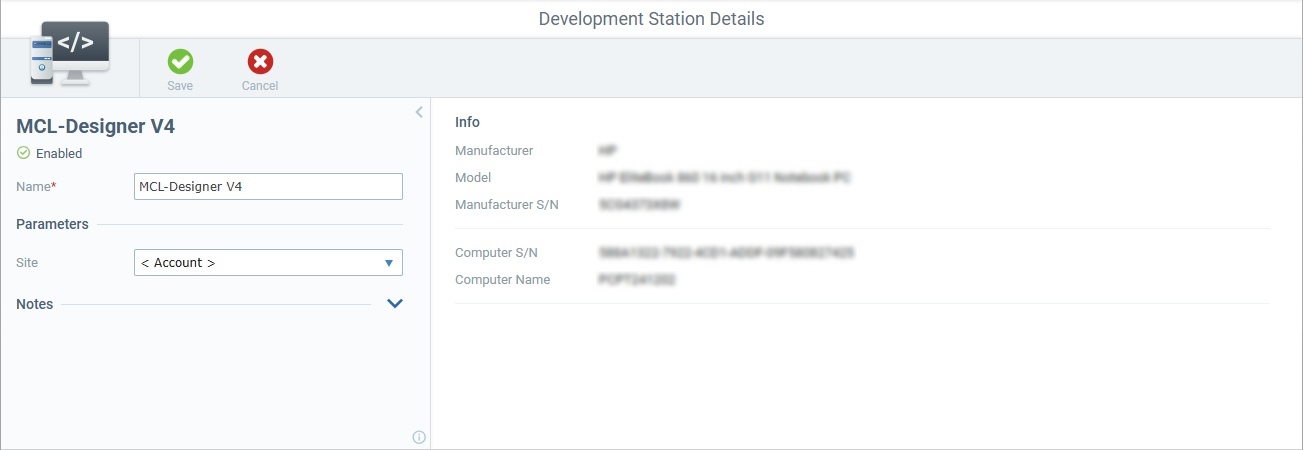Click the Model label

point(473,178)
